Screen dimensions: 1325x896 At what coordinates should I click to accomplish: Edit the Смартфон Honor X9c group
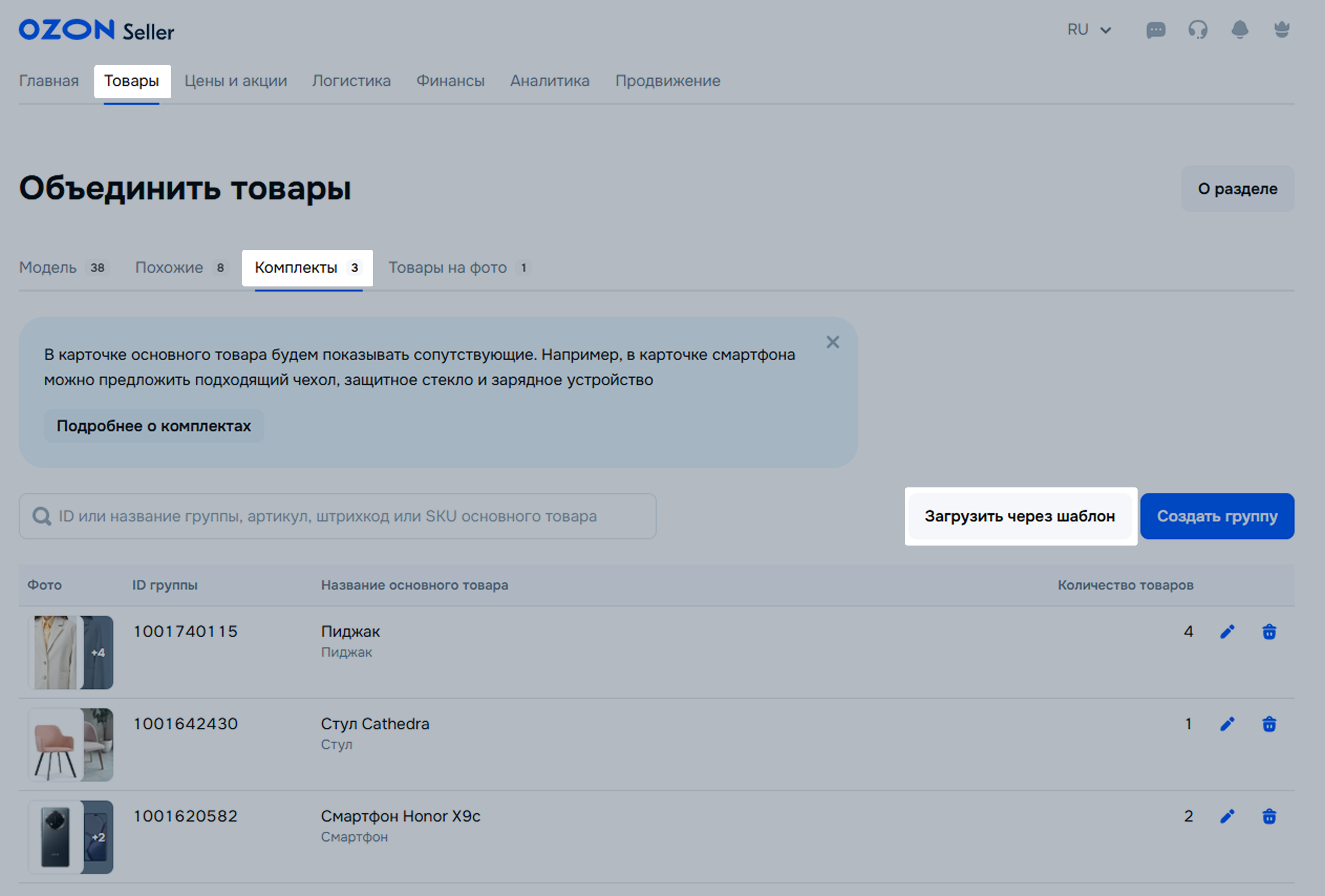[x=1227, y=816]
